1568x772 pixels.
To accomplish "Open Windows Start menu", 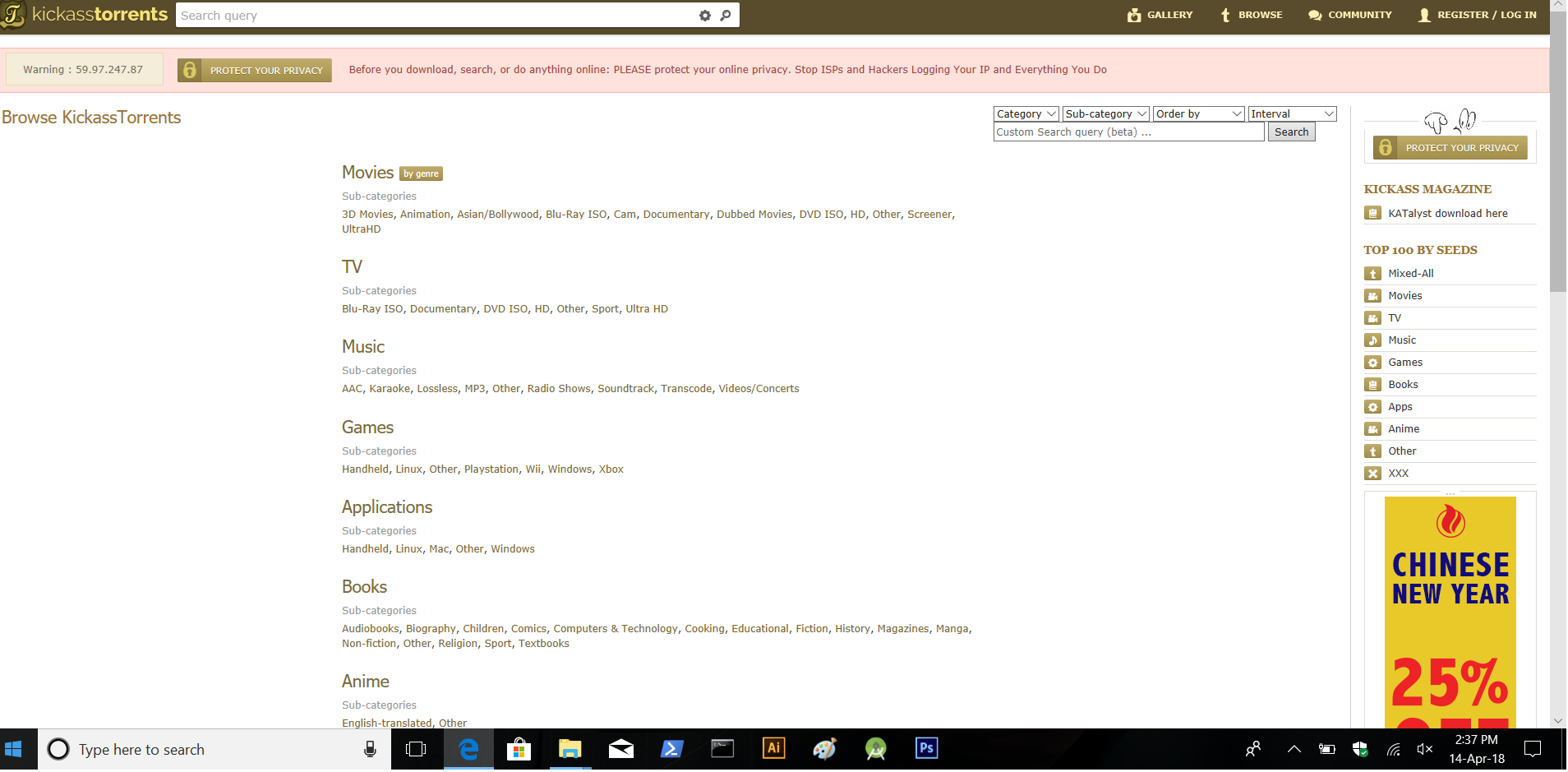I will pos(13,750).
